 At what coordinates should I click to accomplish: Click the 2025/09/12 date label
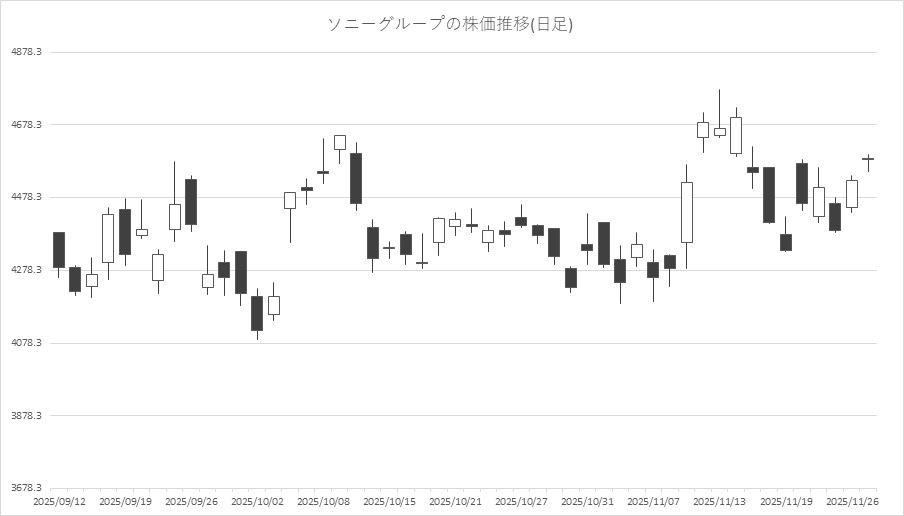click(59, 502)
